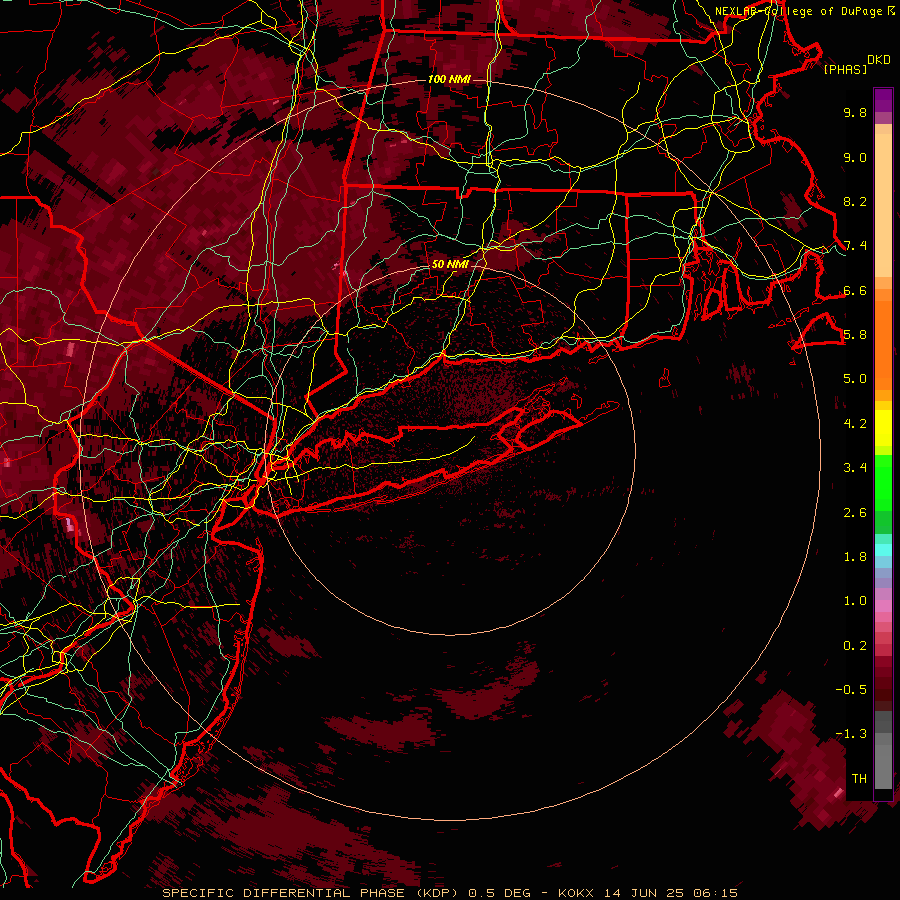
Task: Click the 3.4 scale value label
Action: pos(855,468)
